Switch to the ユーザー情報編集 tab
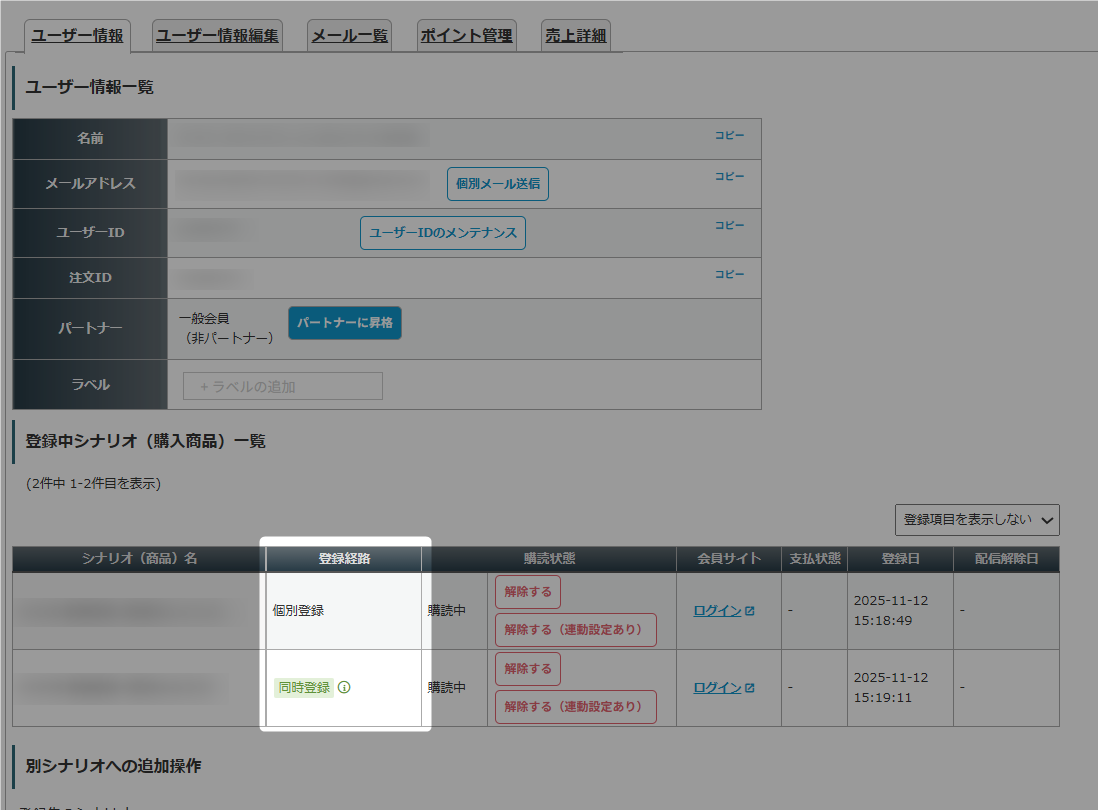 point(217,36)
